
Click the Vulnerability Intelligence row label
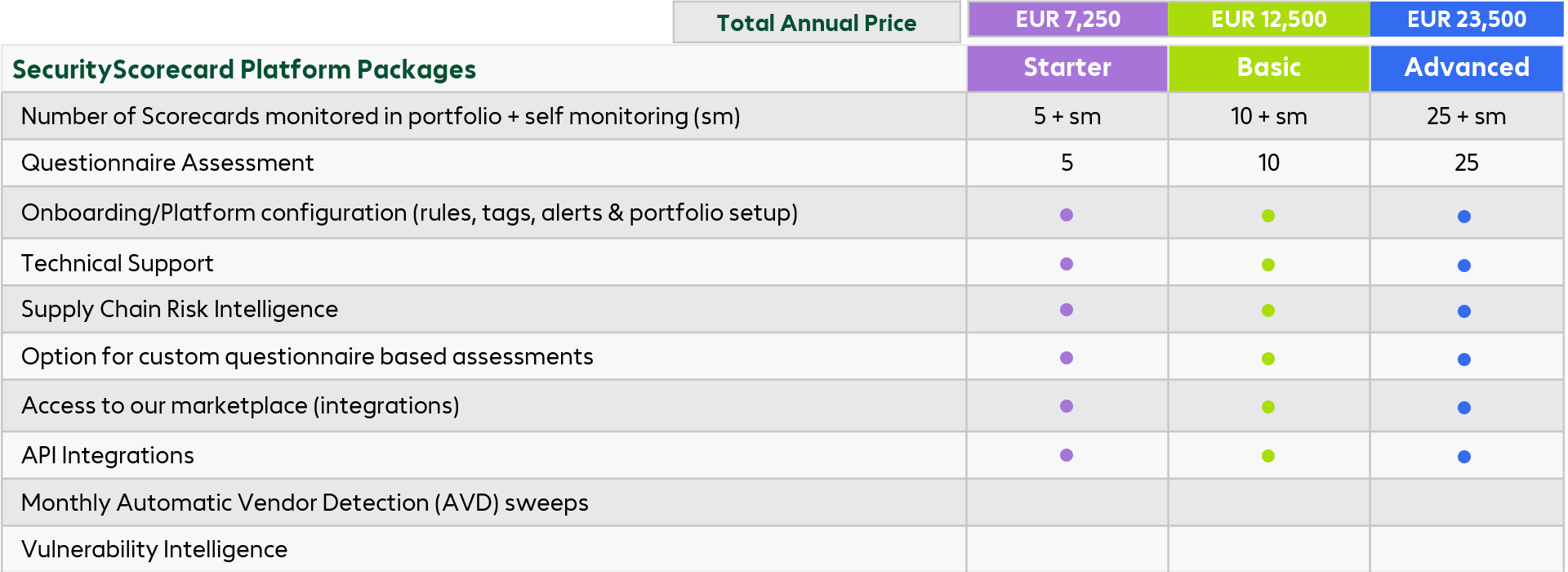click(154, 549)
